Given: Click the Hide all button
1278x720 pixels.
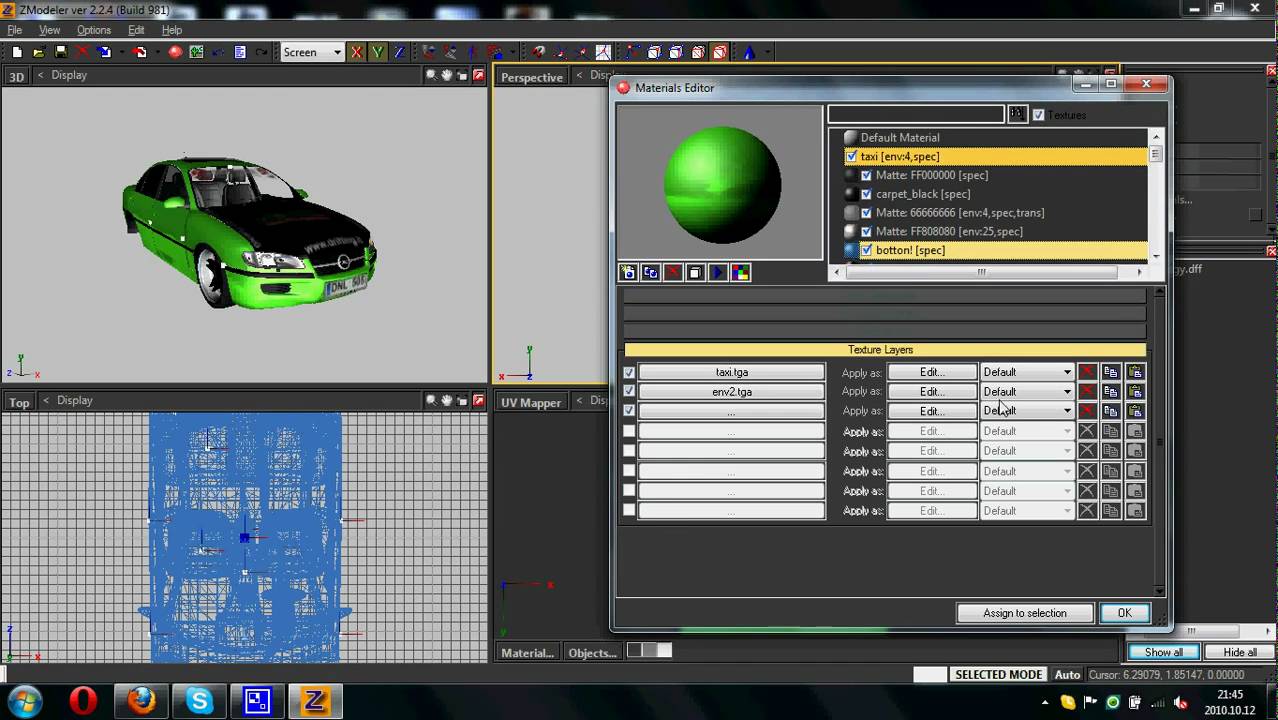Looking at the screenshot, I should click(x=1240, y=652).
